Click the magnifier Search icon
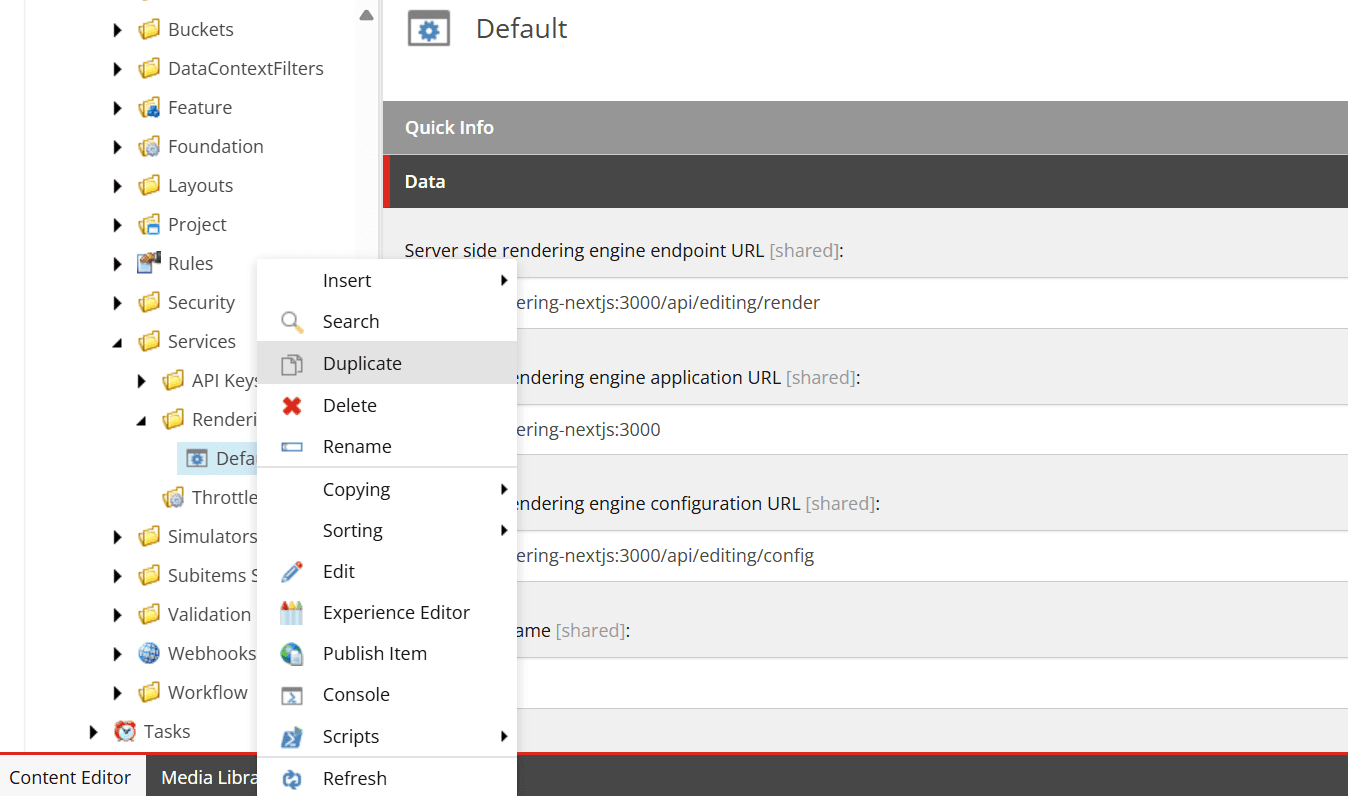 point(291,322)
